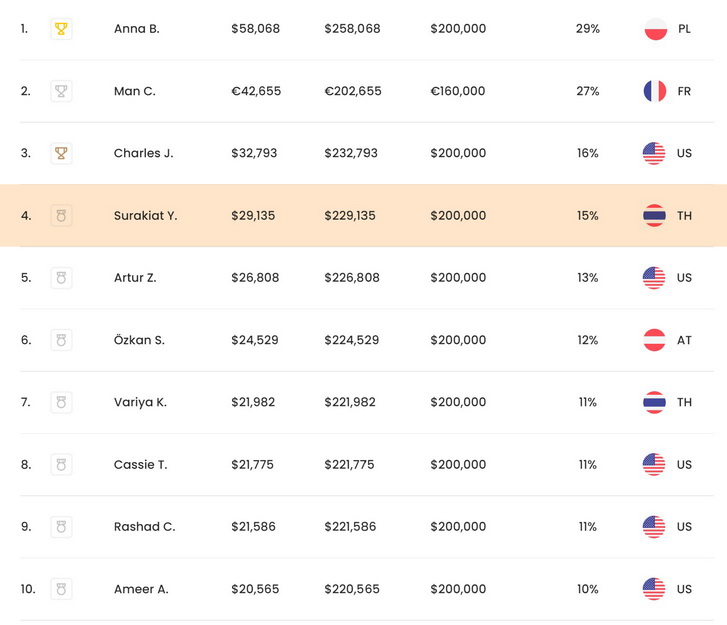Click the $58,068 profit value
Image resolution: width=727 pixels, height=625 pixels.
255,29
